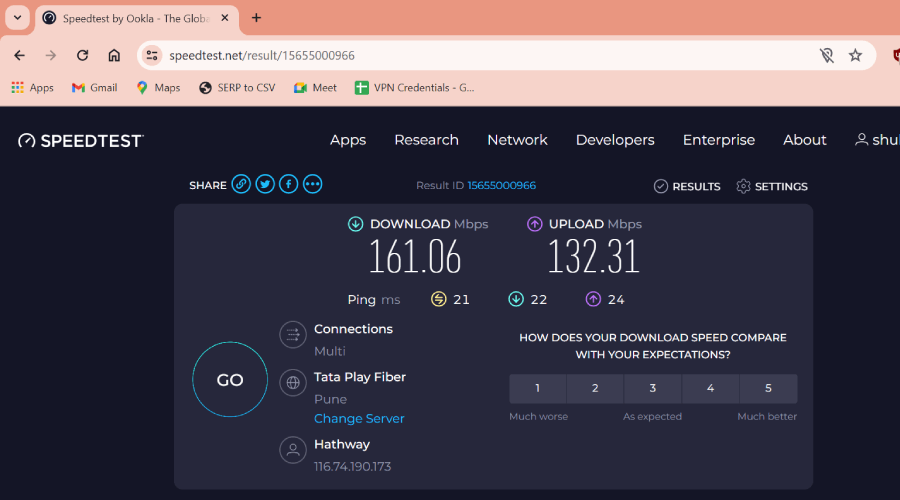Open the About navigation menu
900x500 pixels.
(805, 140)
